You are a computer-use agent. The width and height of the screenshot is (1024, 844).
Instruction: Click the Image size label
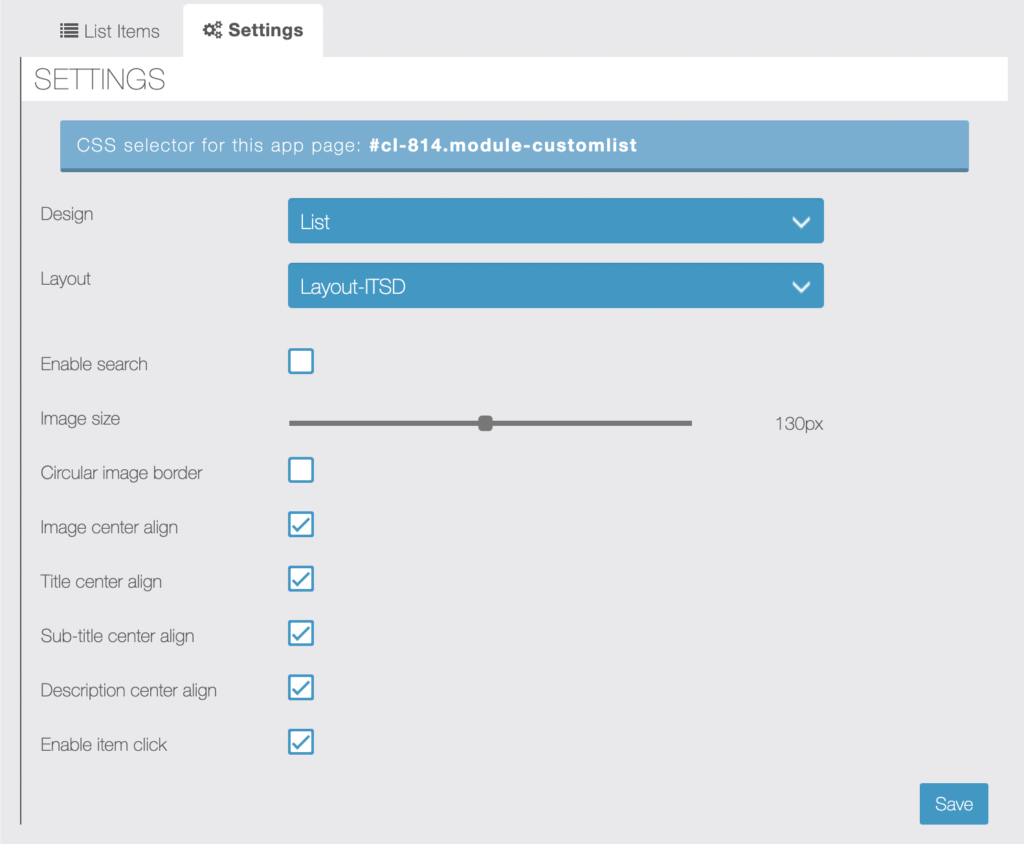[x=80, y=418]
